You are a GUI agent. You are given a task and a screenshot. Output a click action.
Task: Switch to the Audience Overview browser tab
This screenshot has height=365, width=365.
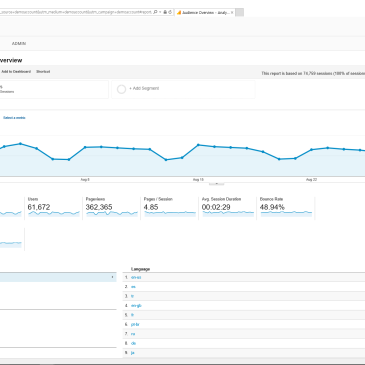[205, 13]
